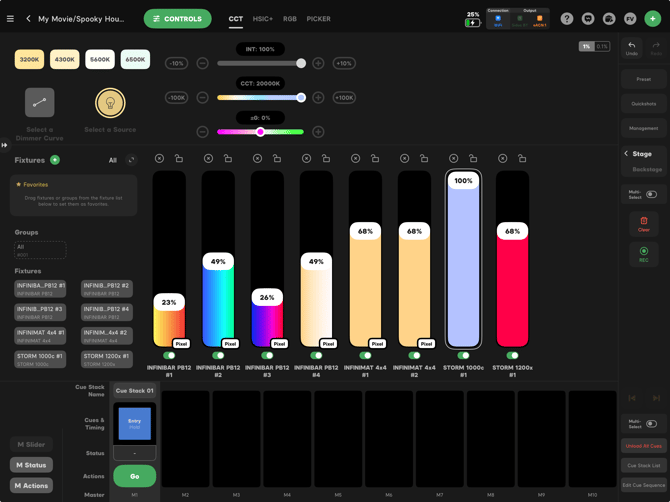670x502 pixels.
Task: Toggle INFINIBAR PB12 #4 on/off switch
Action: 316,355
